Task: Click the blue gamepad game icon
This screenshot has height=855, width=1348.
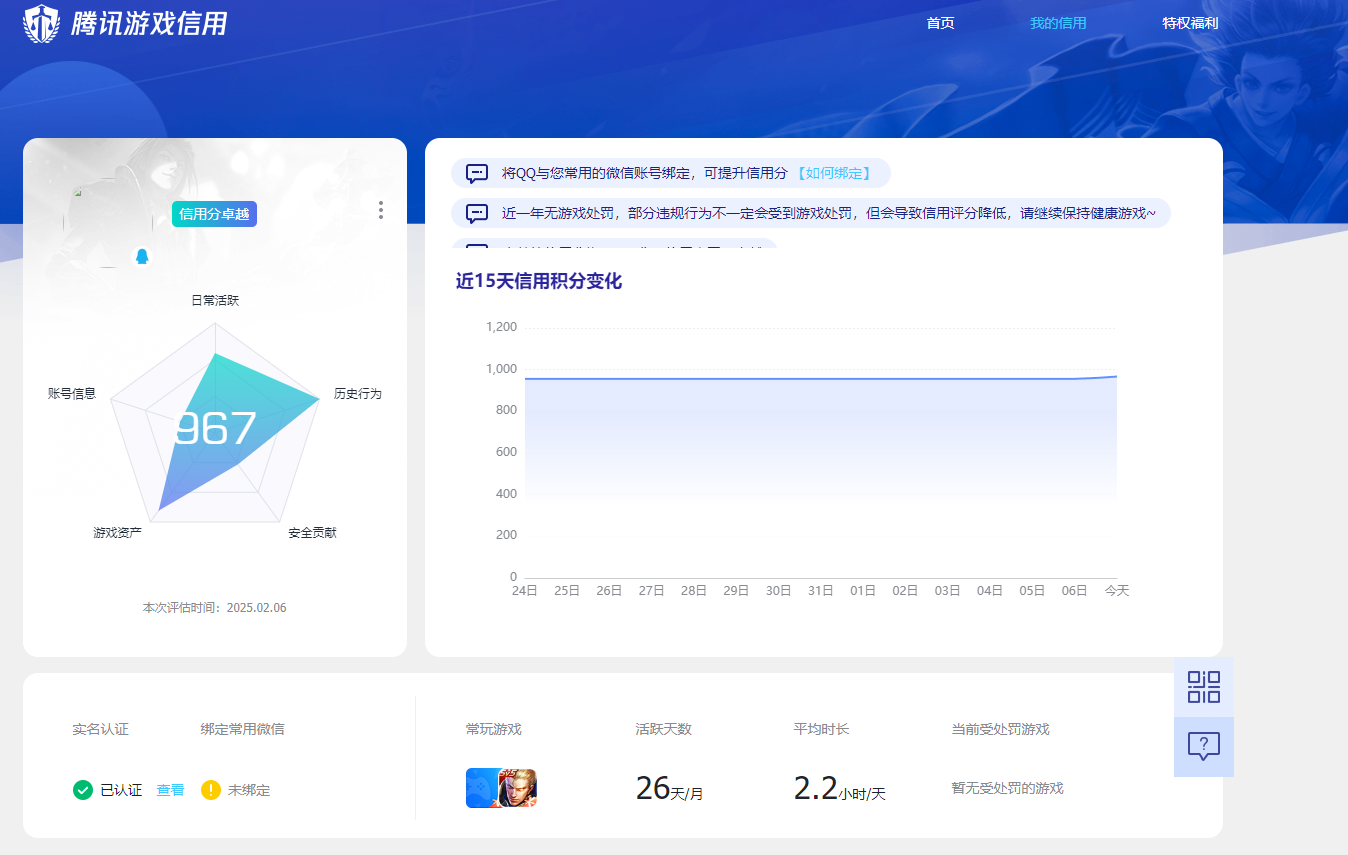Action: 482,788
